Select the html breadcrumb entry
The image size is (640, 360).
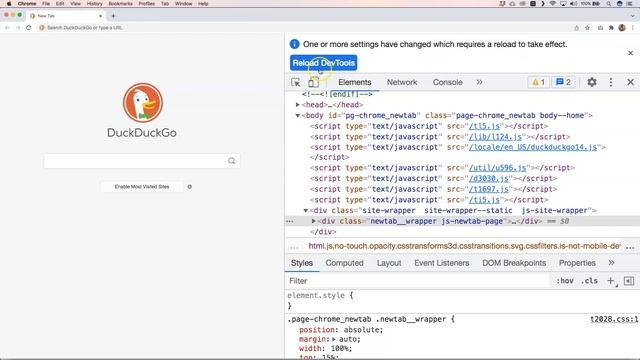(464, 246)
